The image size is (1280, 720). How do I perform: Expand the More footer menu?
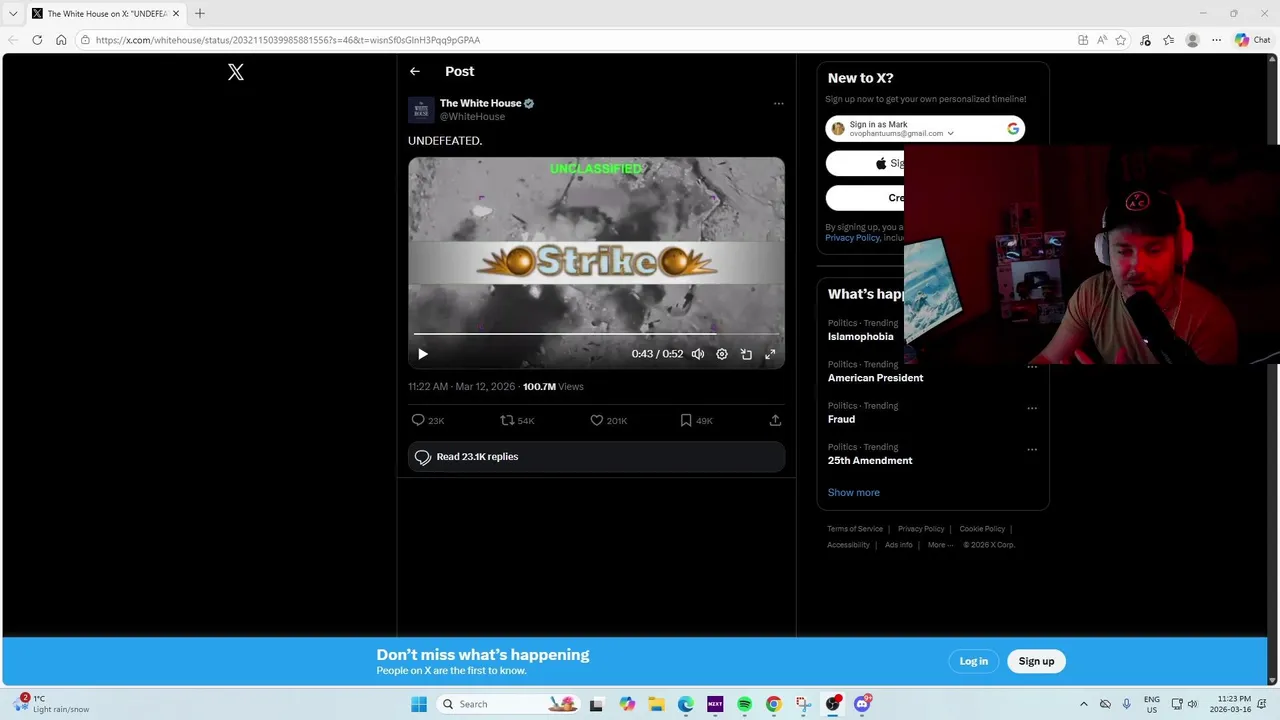[x=939, y=545]
